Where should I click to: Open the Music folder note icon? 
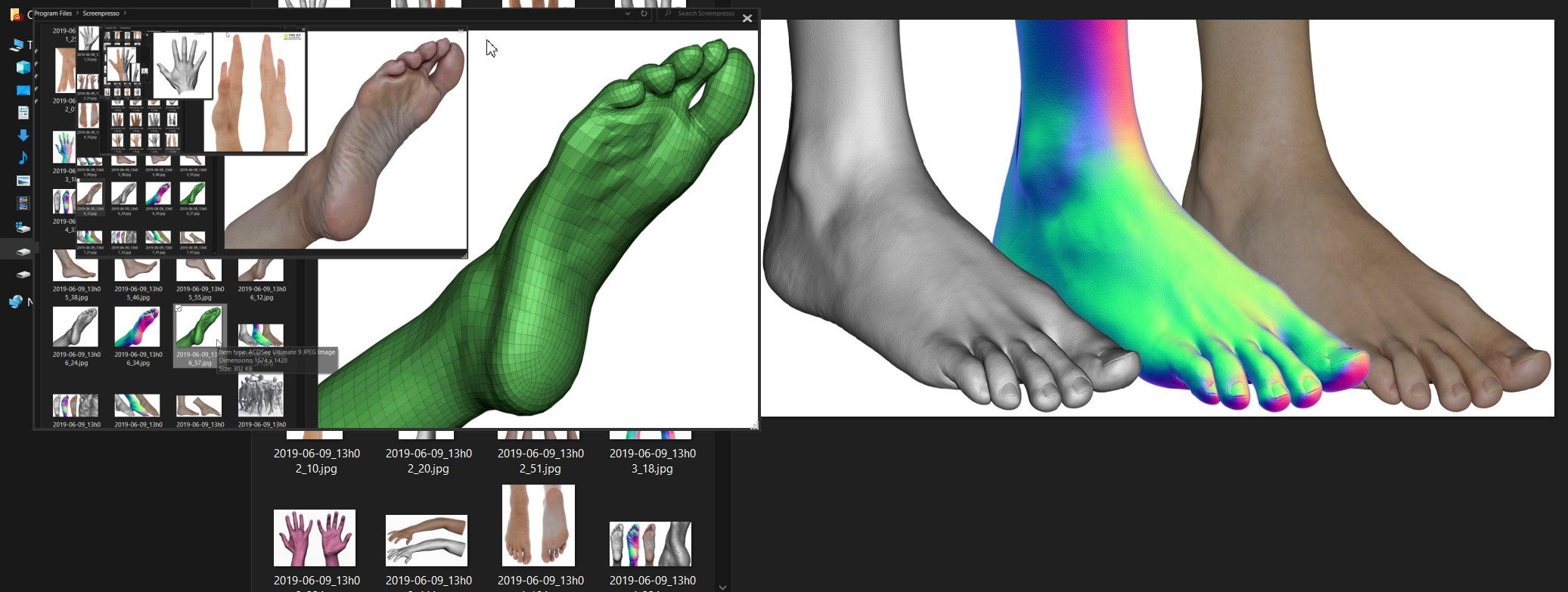[23, 158]
